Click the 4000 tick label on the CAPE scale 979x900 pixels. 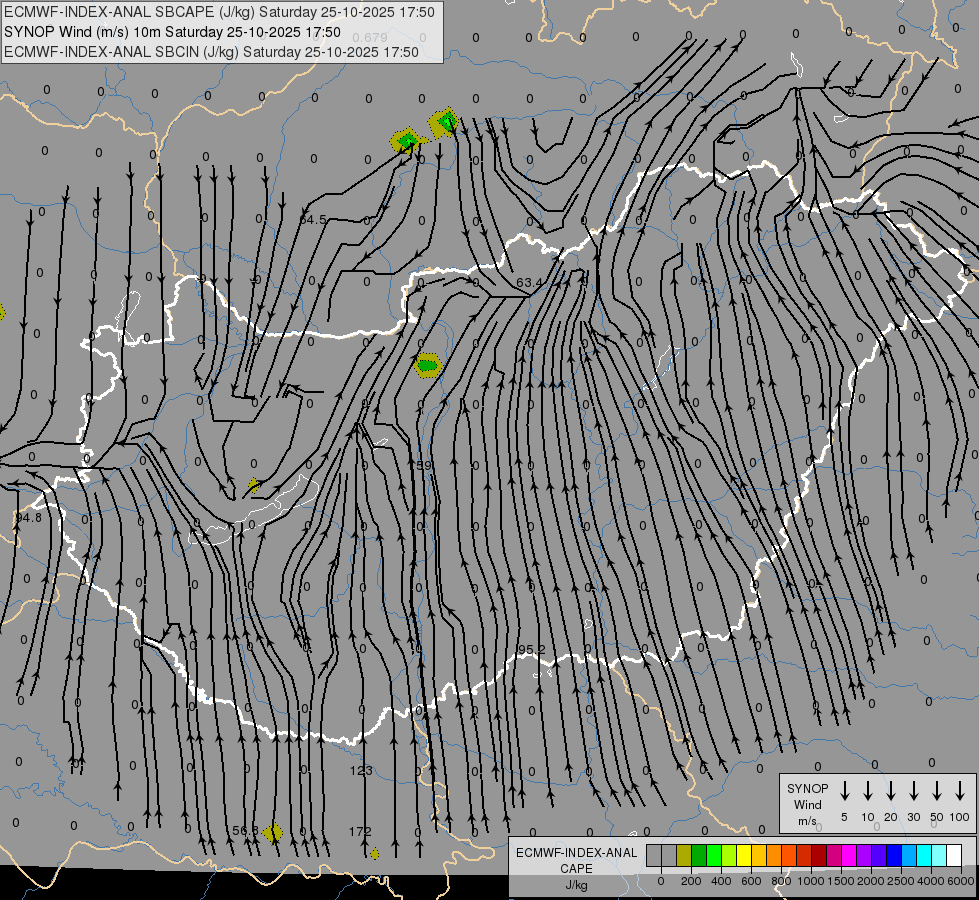[x=930, y=881]
